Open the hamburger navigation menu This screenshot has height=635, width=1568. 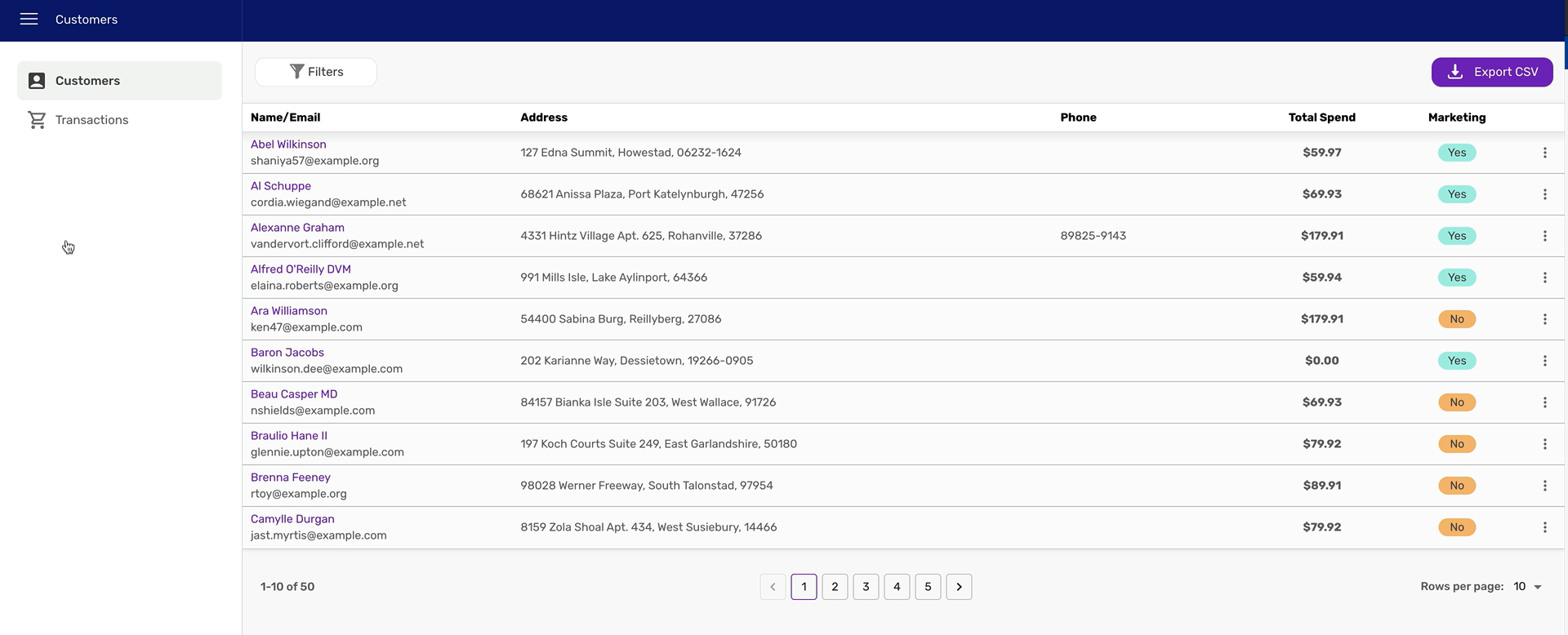(x=29, y=19)
